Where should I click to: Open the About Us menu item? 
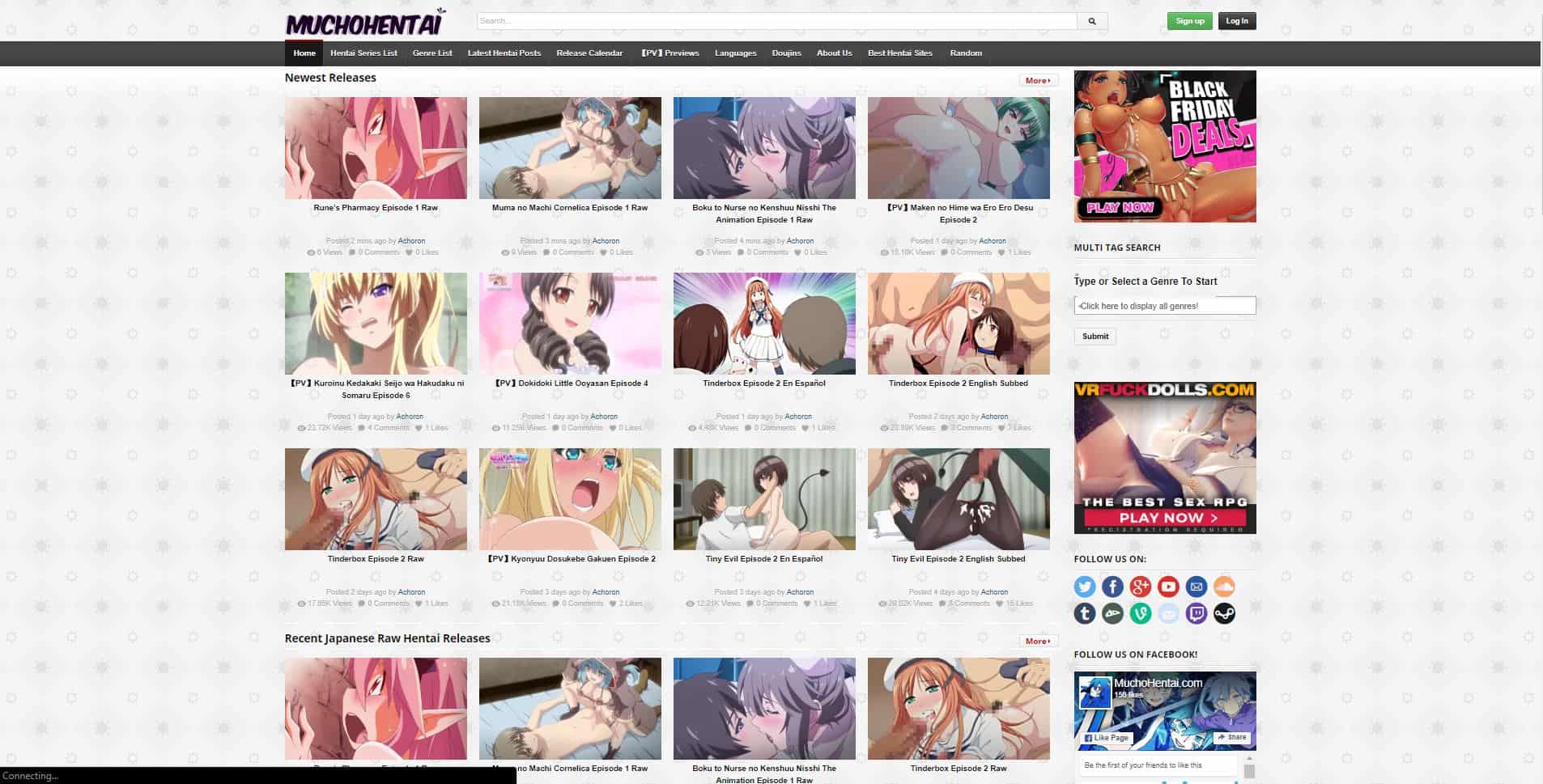pyautogui.click(x=834, y=53)
